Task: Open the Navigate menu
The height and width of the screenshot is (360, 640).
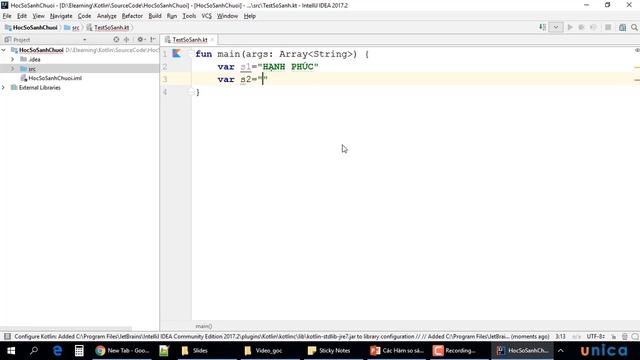Action: point(61,16)
